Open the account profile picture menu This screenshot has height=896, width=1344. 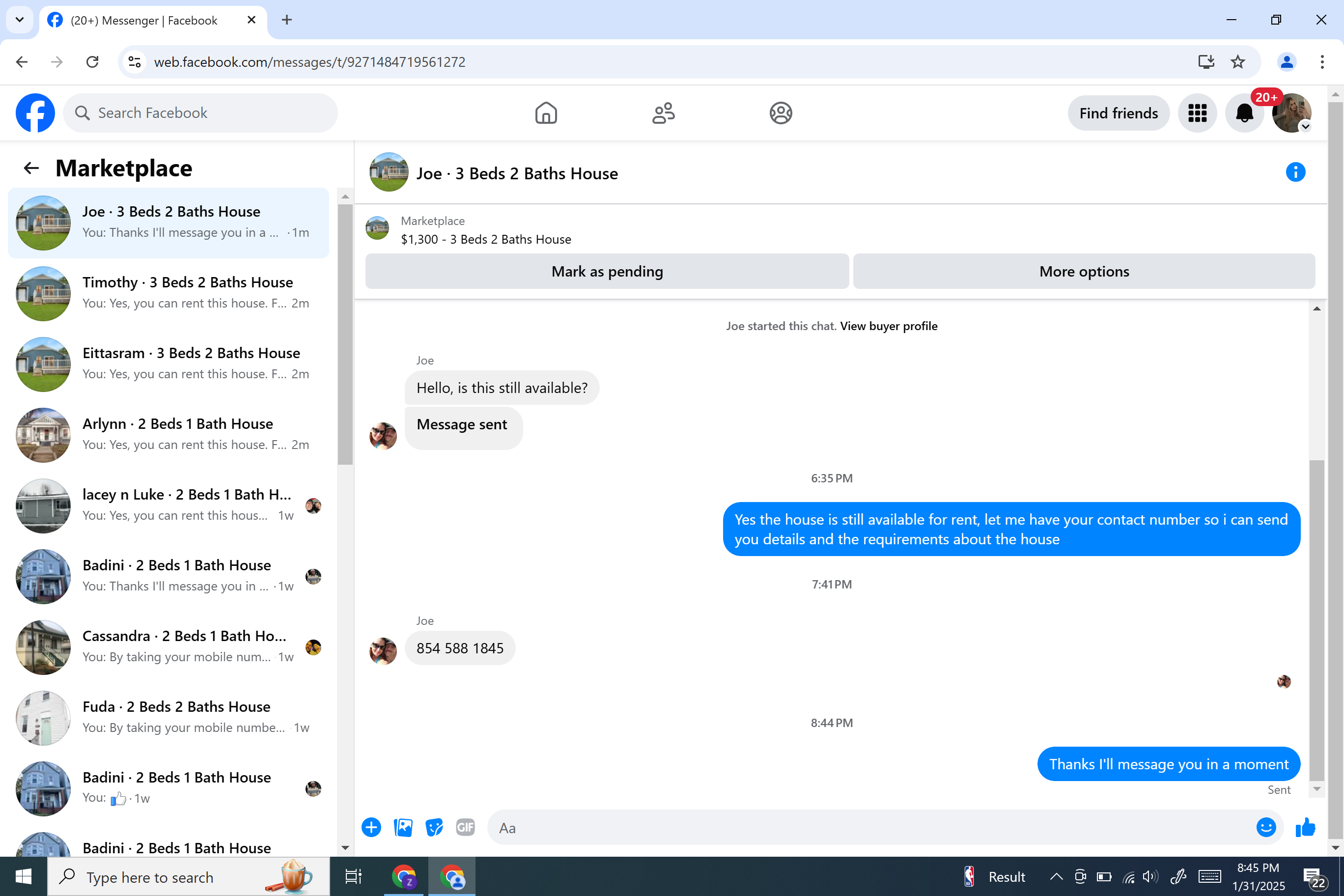pyautogui.click(x=1291, y=113)
